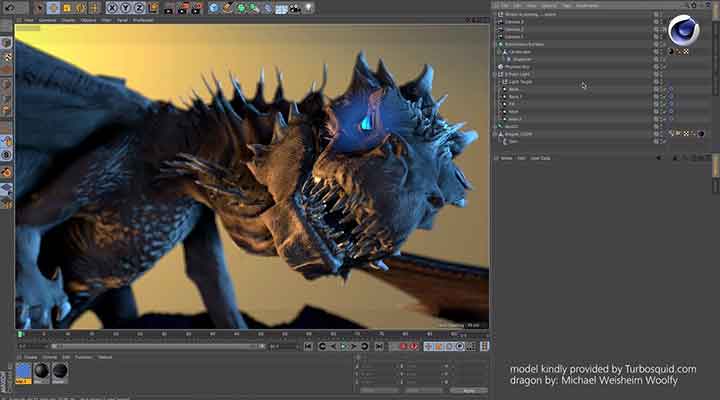The height and width of the screenshot is (400, 720).
Task: Open Attribute Manager User Data menu
Action: [540, 158]
